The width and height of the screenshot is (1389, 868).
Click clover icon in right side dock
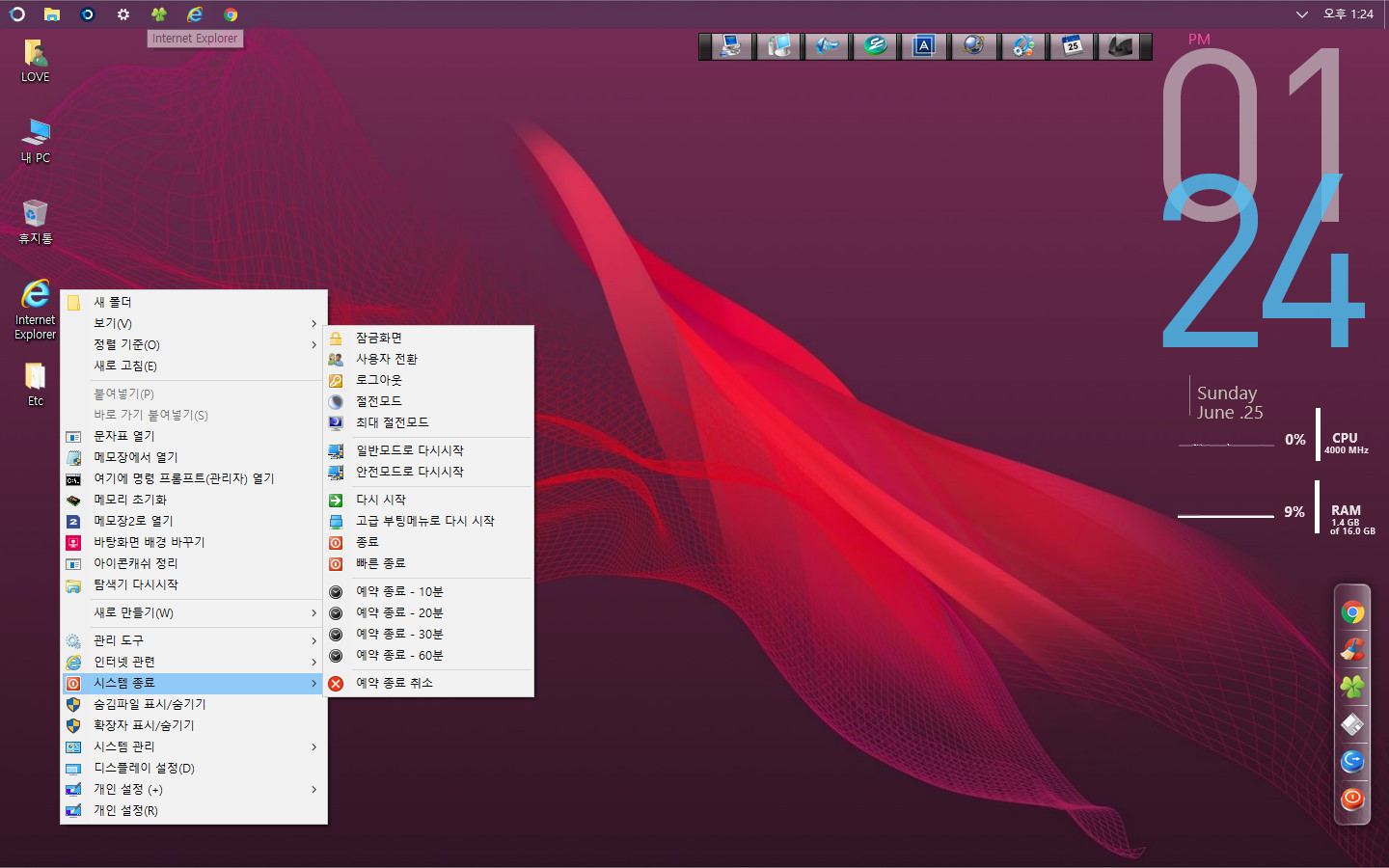(x=1352, y=687)
